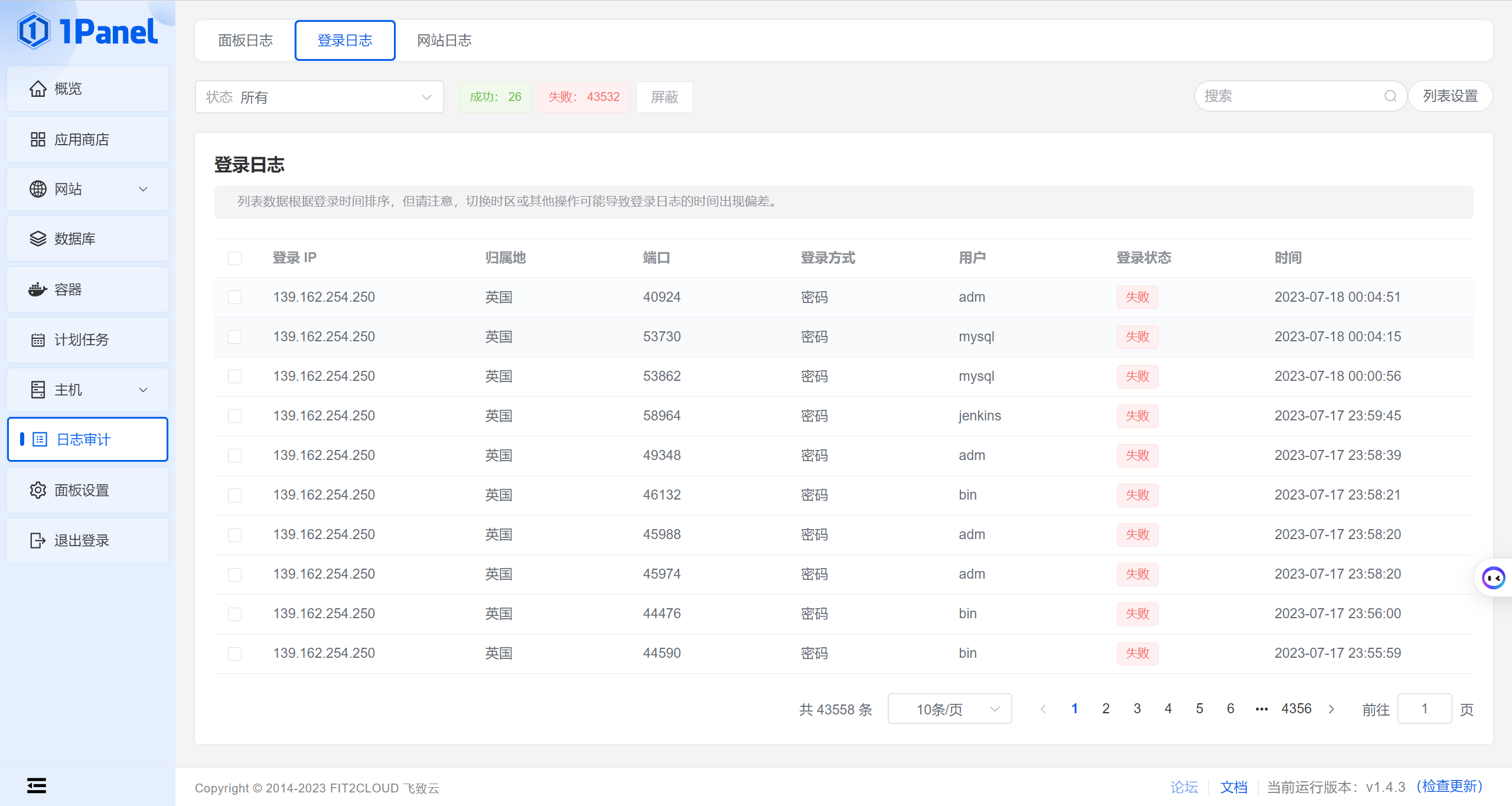Expand the 网站 sidebar menu
The image size is (1512, 806).
click(87, 189)
